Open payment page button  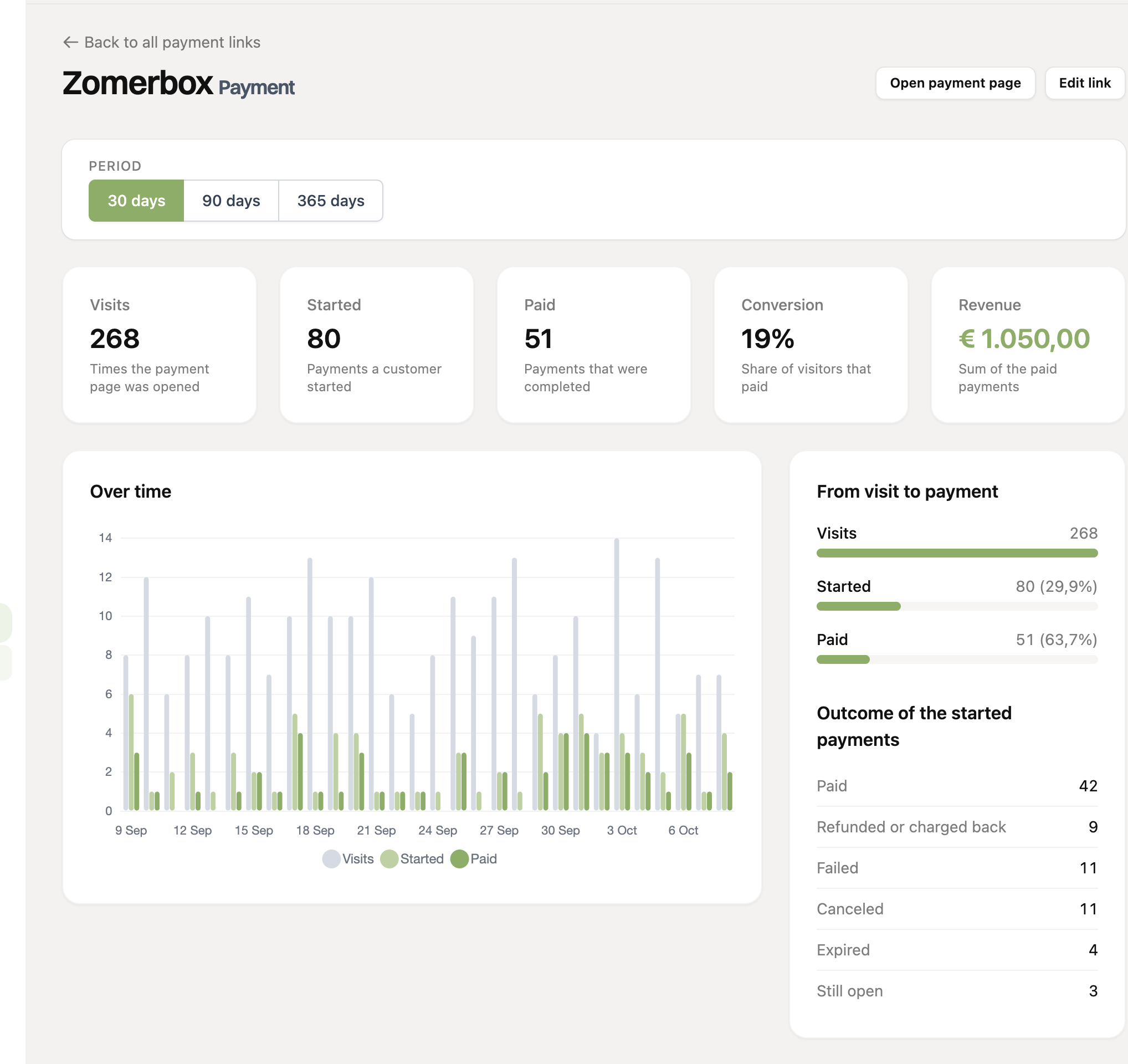tap(955, 83)
